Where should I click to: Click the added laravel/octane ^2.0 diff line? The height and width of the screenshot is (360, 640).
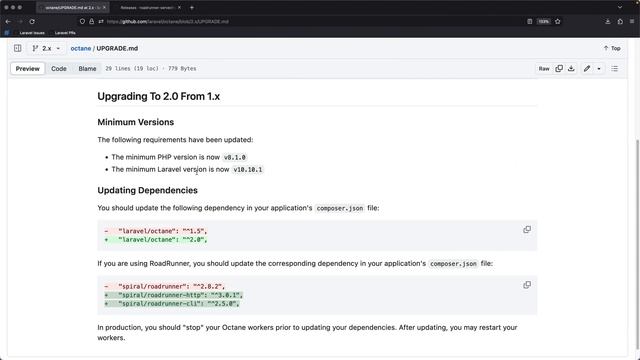[156, 240]
